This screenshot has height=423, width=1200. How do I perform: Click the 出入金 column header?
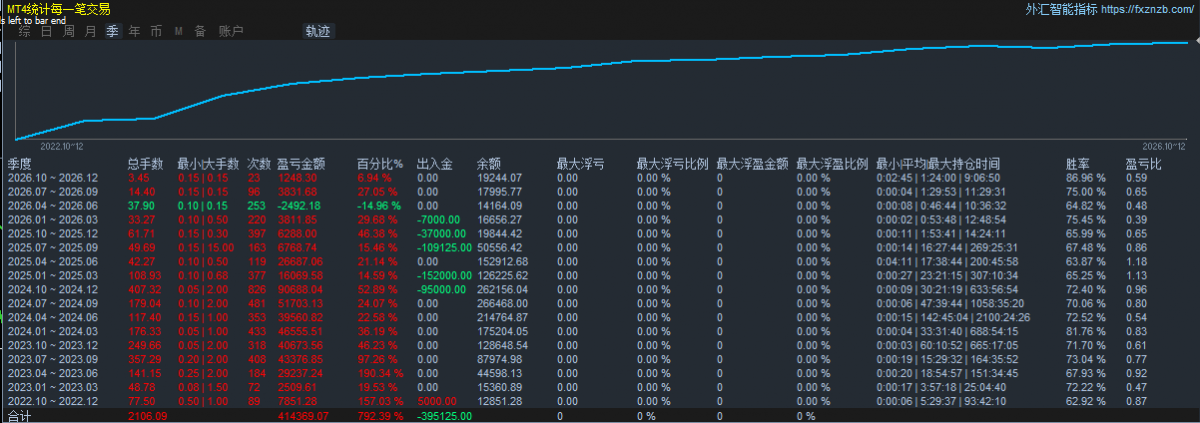coord(435,163)
